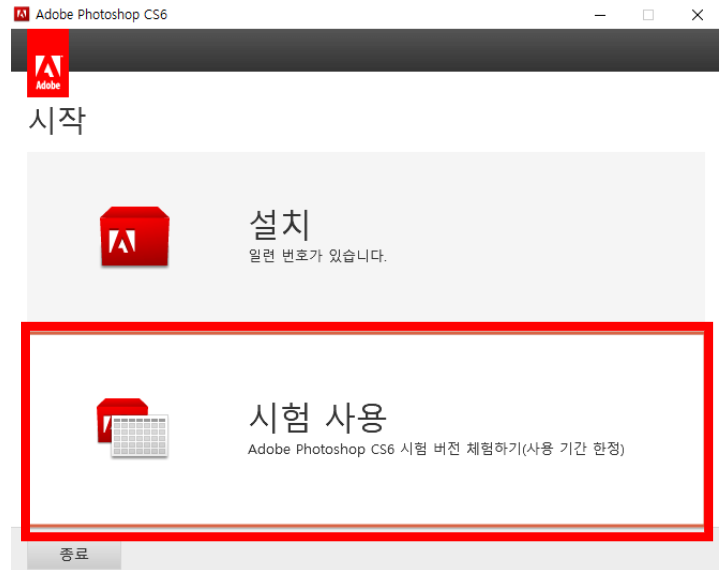Click the 'Adobe Photoshop CS6' window title

coord(101,15)
